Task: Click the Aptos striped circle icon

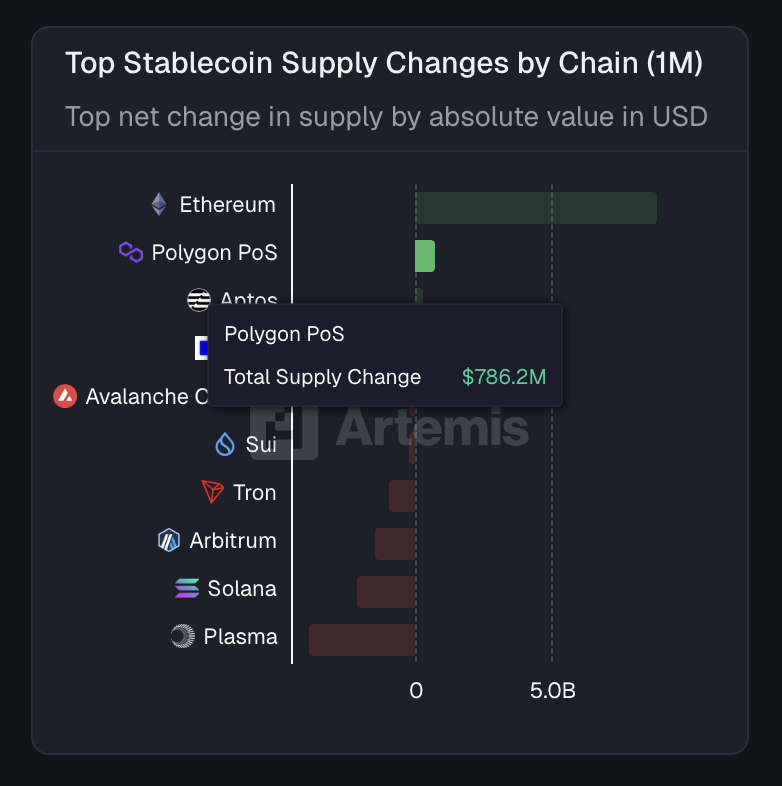Action: [x=198, y=299]
